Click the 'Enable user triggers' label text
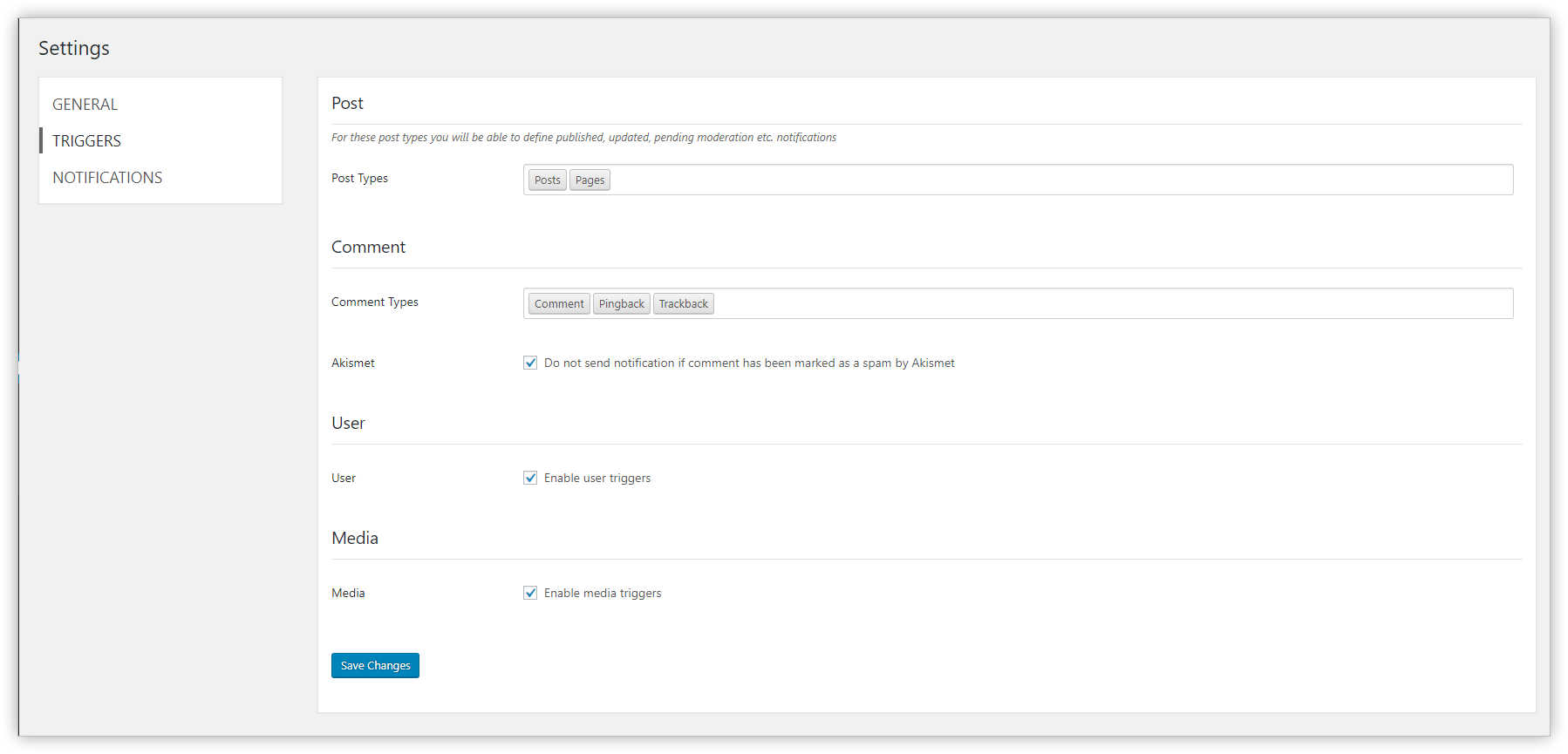This screenshot has height=754, width=1568. point(597,479)
